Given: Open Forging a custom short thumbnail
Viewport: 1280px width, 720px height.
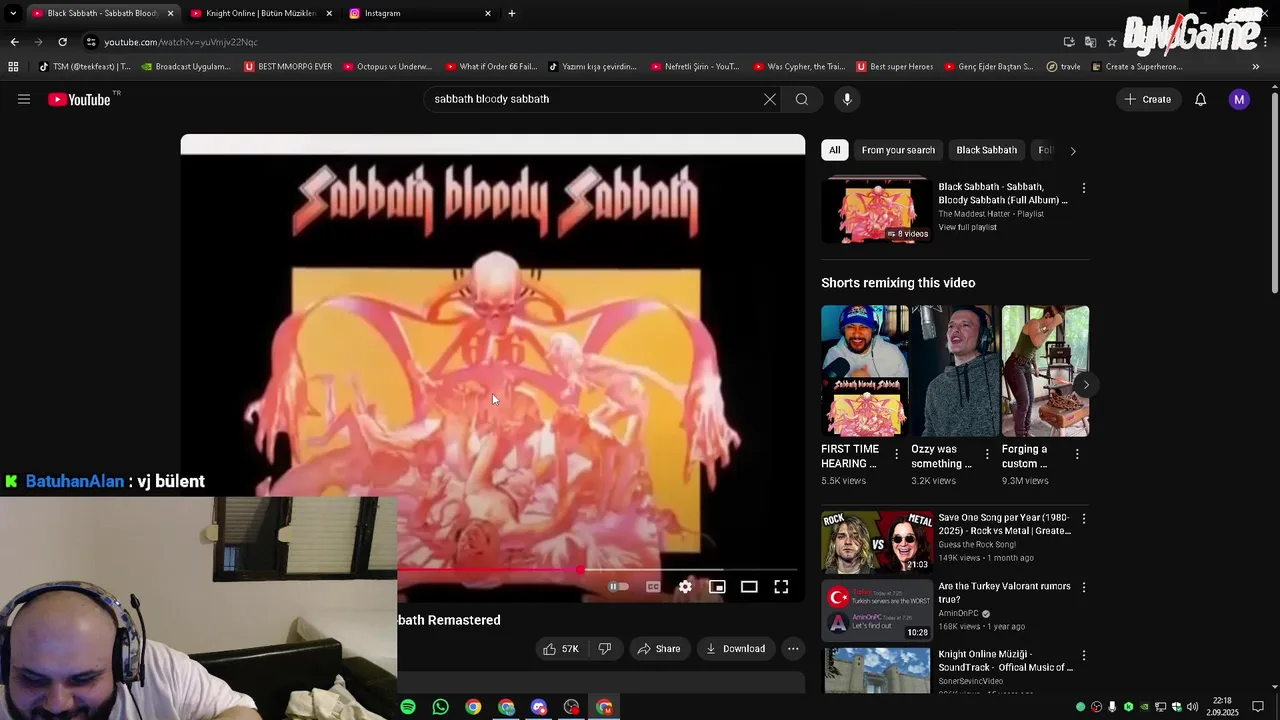Looking at the screenshot, I should click(x=1045, y=371).
